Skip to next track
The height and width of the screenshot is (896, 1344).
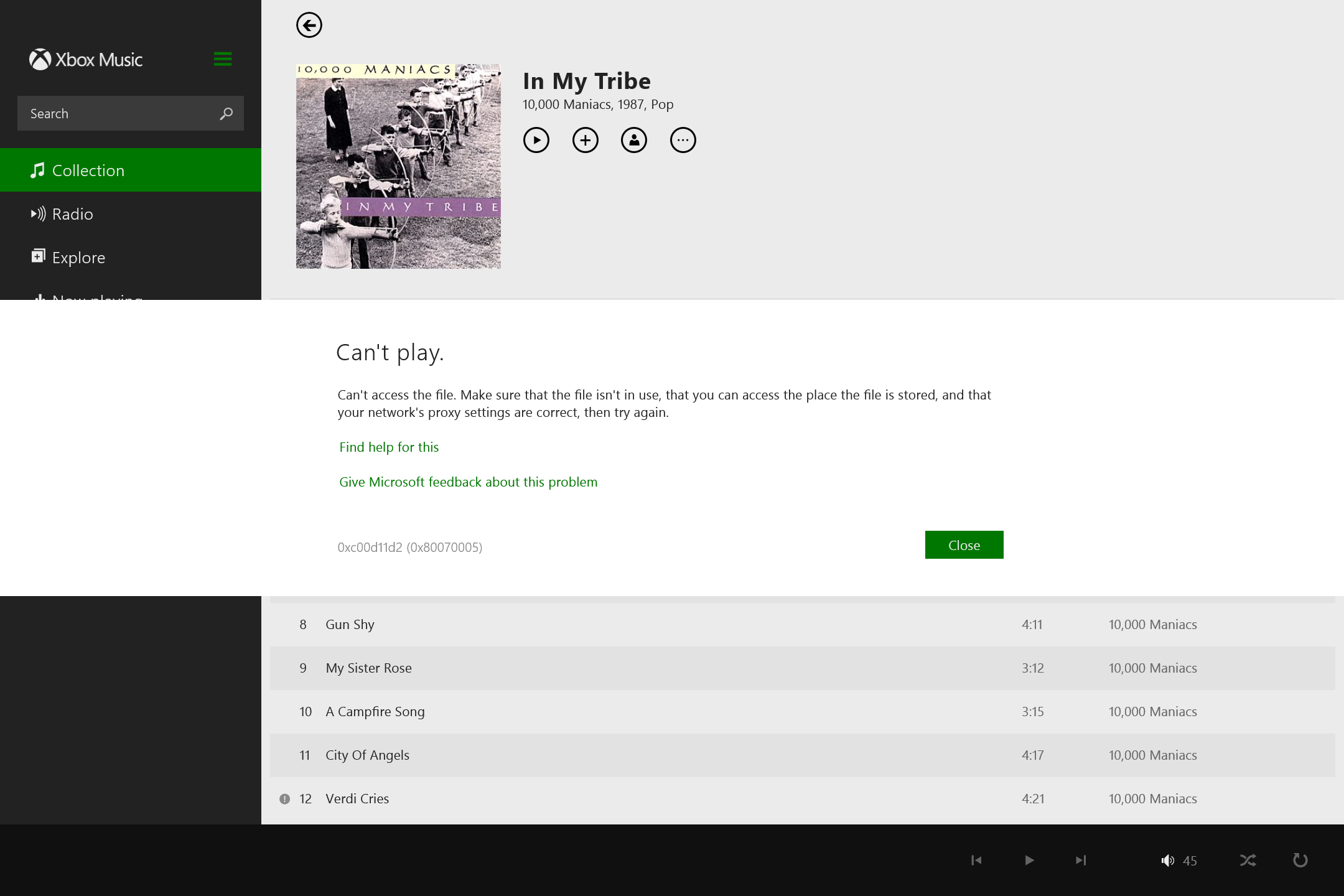coord(1081,860)
